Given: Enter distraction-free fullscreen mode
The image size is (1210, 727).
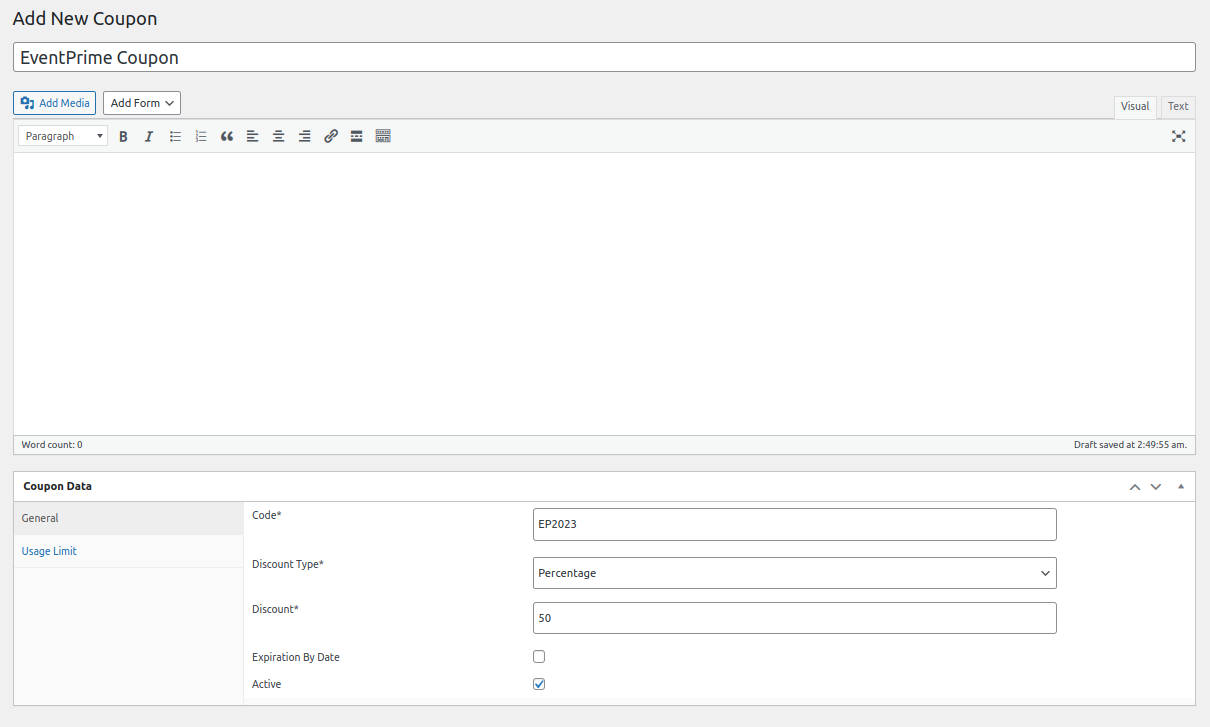Looking at the screenshot, I should (1178, 136).
